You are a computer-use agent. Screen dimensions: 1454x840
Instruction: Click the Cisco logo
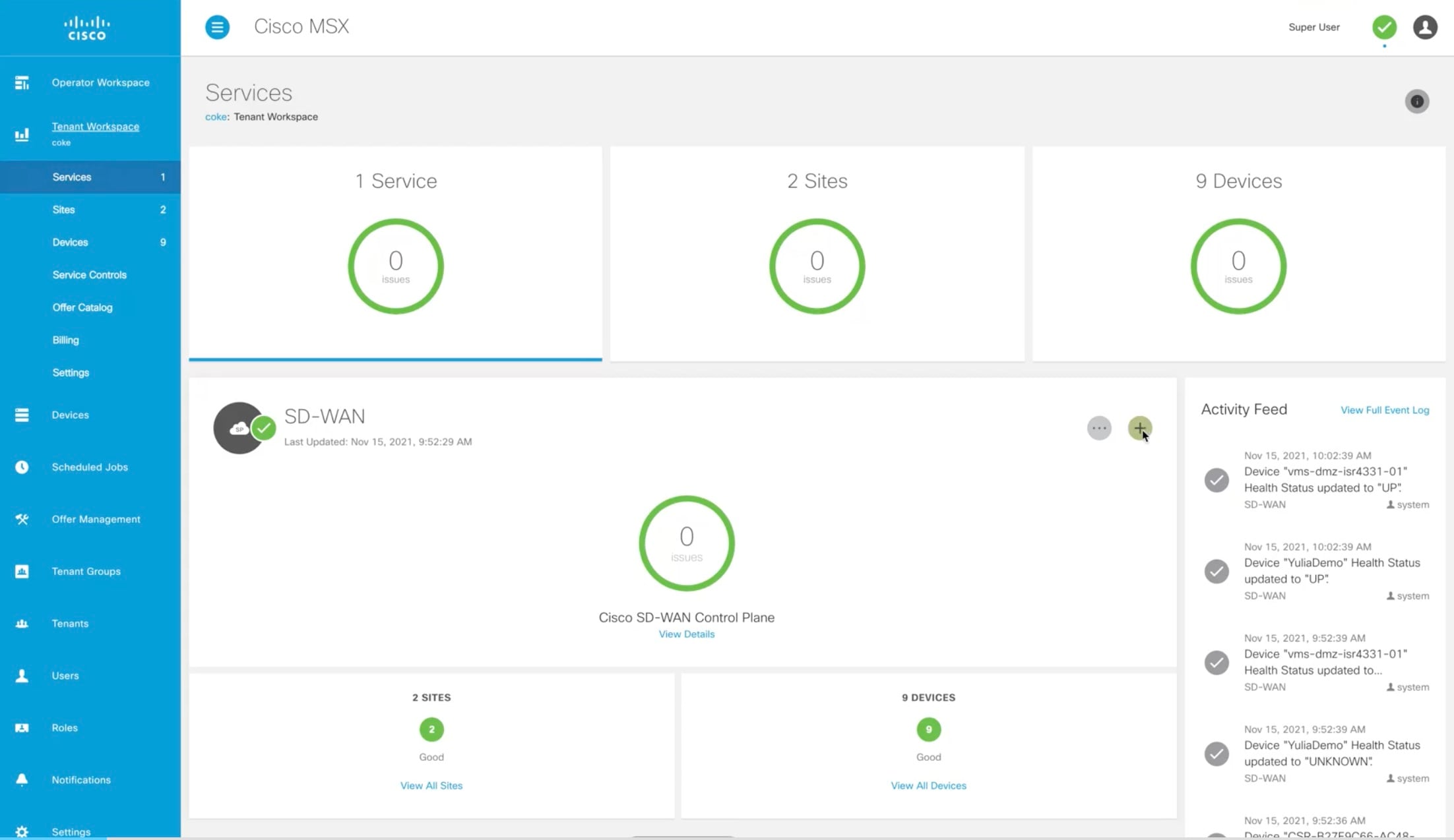tap(87, 28)
